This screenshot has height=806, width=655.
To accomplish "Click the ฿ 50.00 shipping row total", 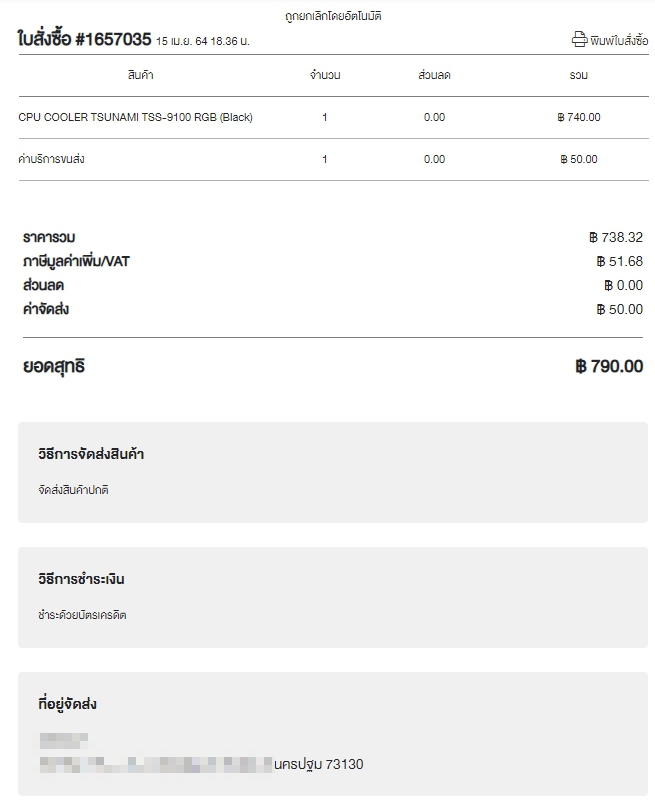I will 578,159.
